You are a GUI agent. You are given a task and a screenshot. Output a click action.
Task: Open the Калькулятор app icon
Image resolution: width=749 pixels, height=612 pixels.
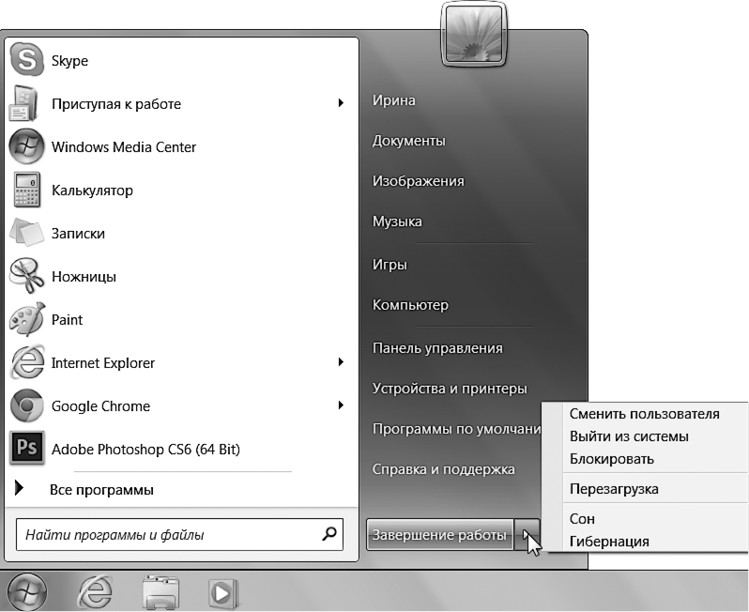click(26, 190)
